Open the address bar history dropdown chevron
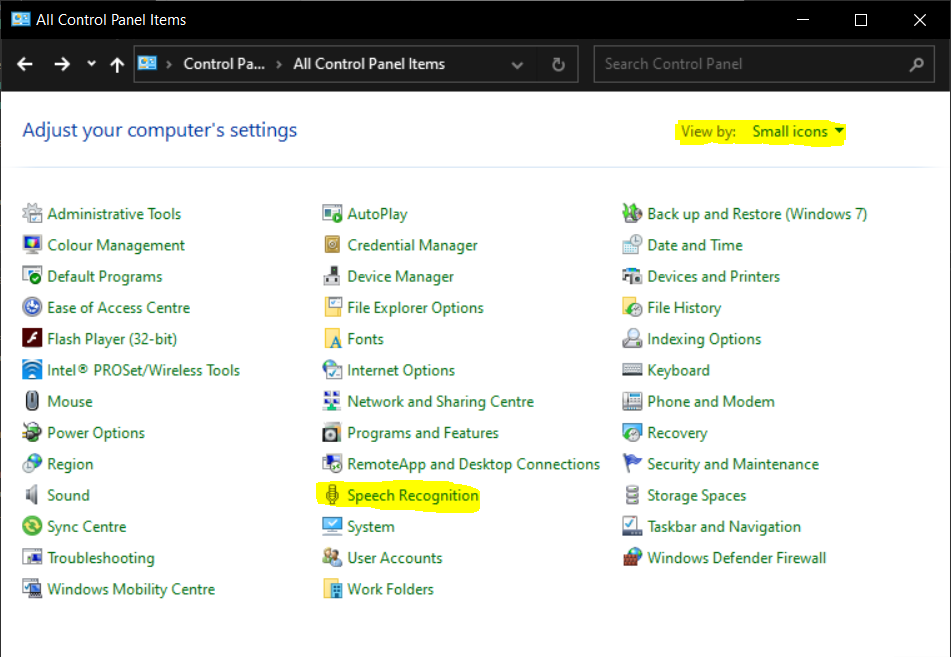The height and width of the screenshot is (657, 951). (517, 65)
